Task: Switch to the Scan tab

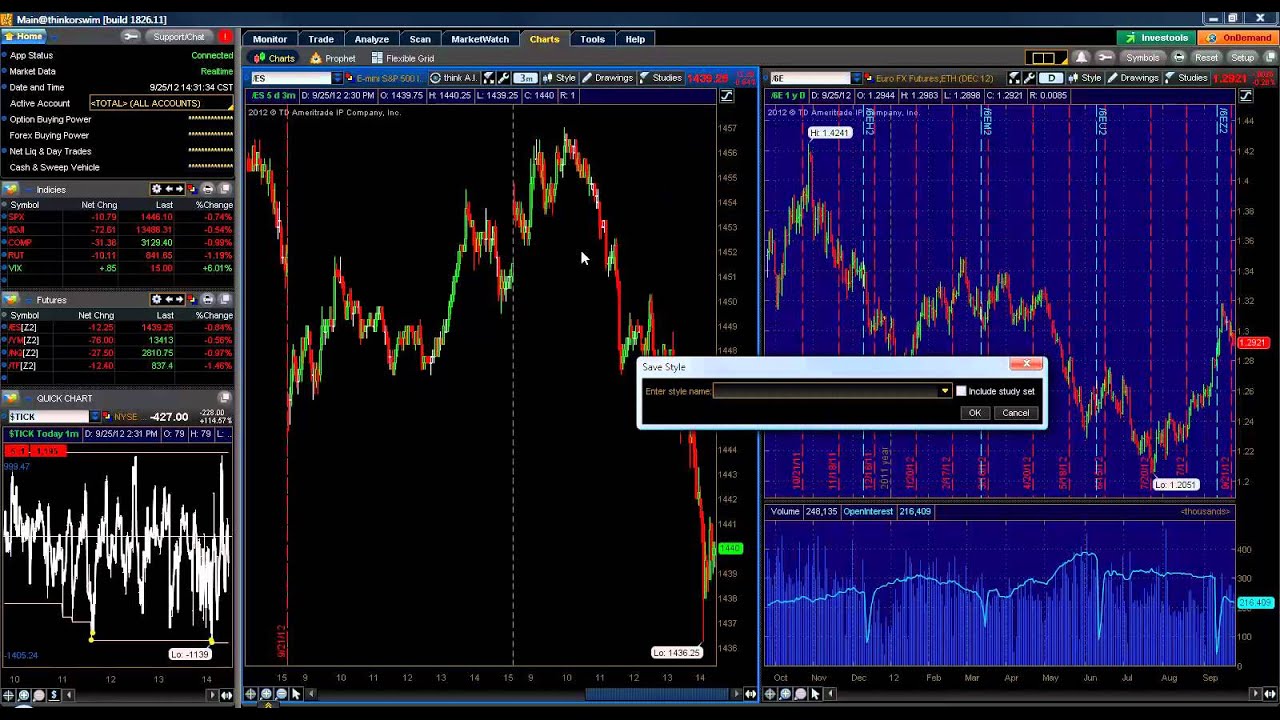Action: (420, 39)
